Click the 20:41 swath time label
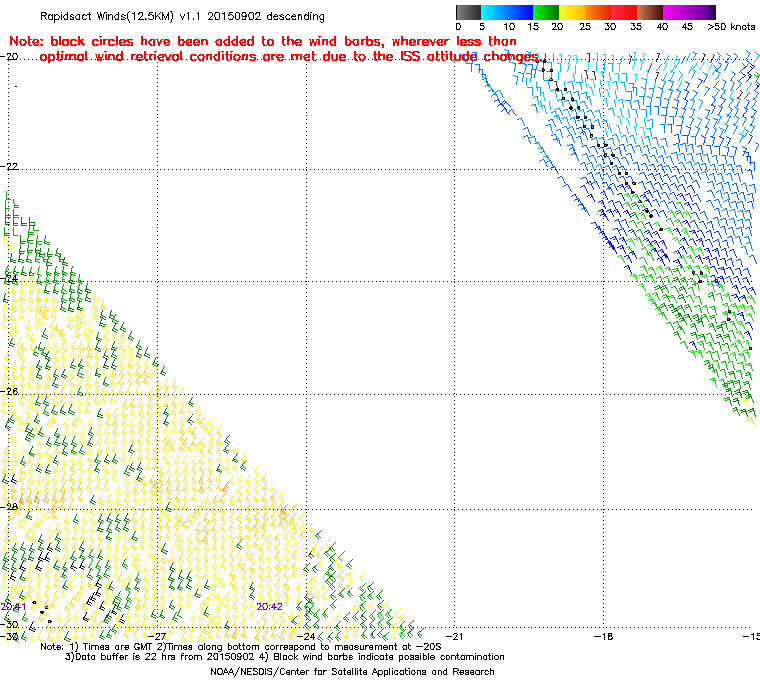This screenshot has width=760, height=688. pos(13,607)
